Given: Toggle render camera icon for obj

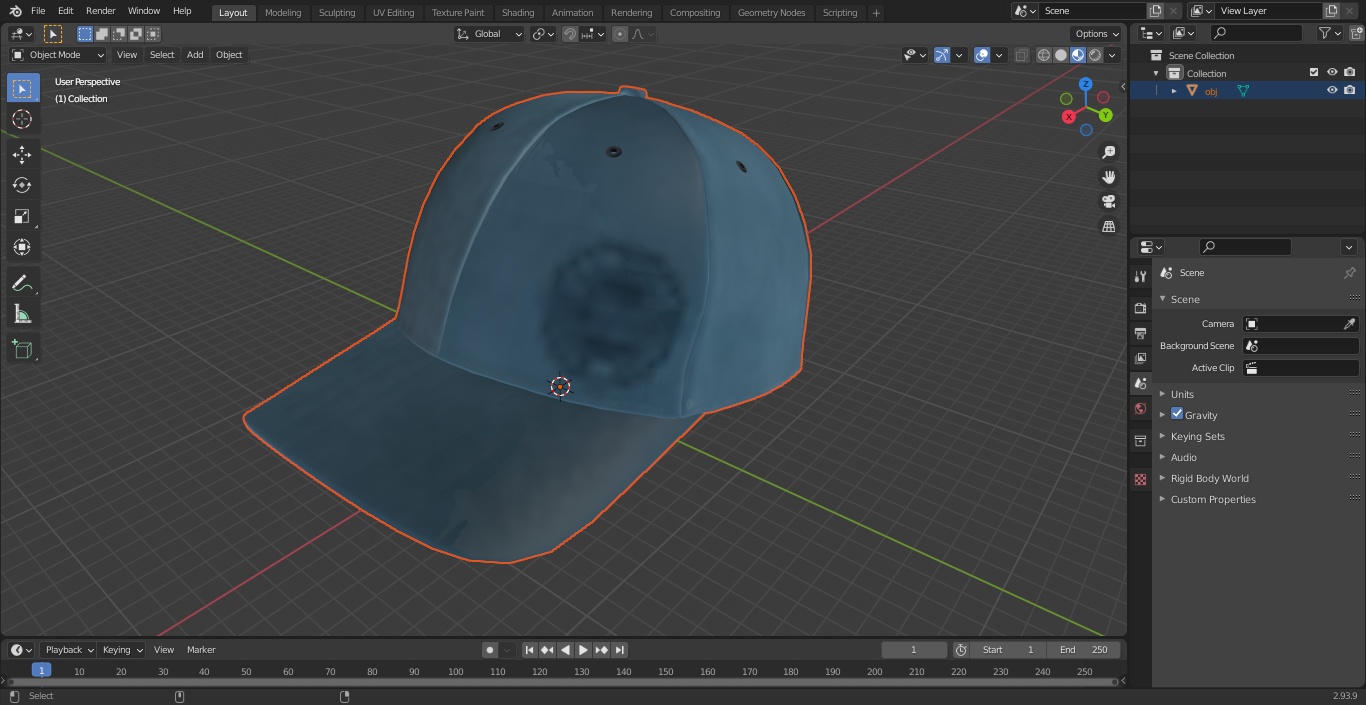Looking at the screenshot, I should pos(1349,90).
